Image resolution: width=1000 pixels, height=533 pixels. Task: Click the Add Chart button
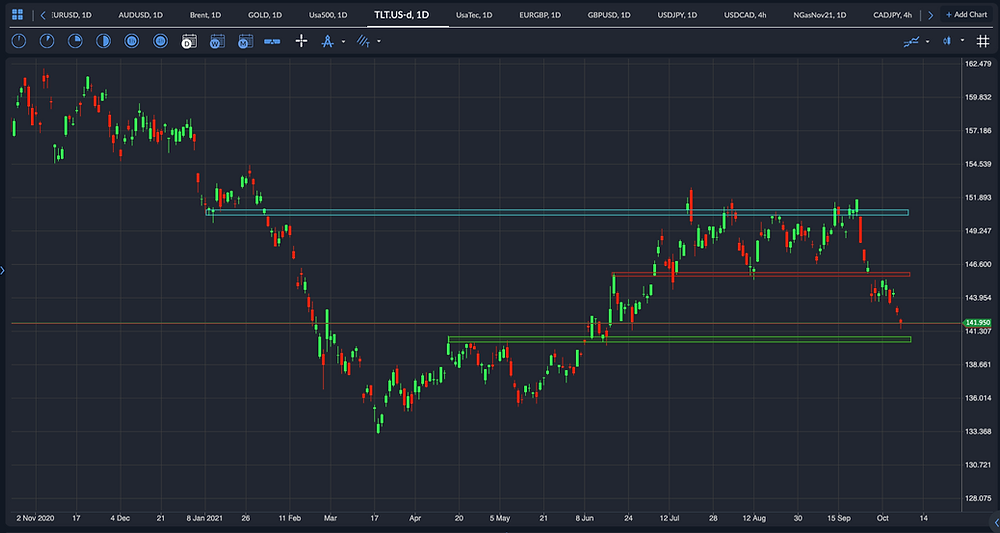coord(967,15)
